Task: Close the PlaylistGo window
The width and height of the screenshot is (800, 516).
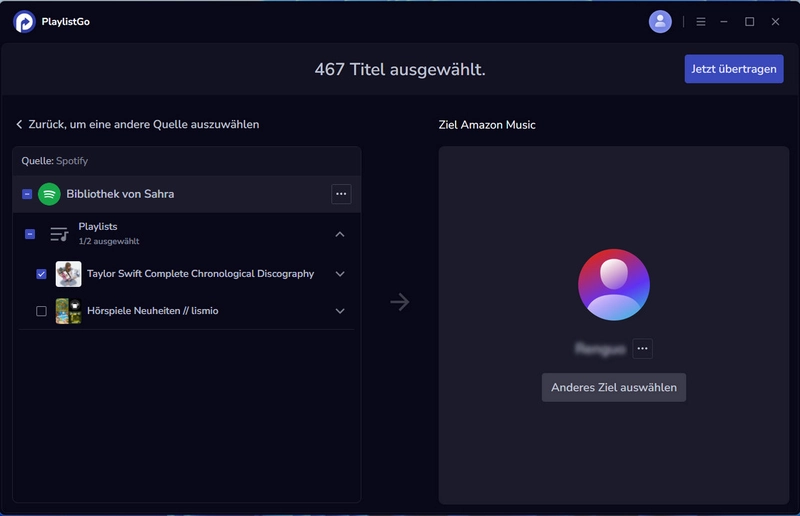Action: pos(776,21)
